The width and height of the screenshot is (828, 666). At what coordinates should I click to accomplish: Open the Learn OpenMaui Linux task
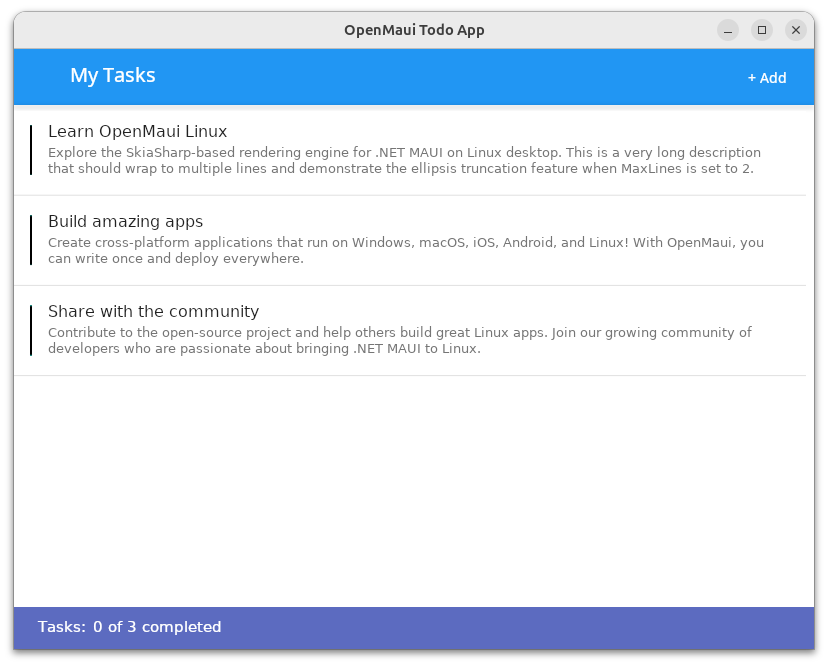click(x=137, y=131)
